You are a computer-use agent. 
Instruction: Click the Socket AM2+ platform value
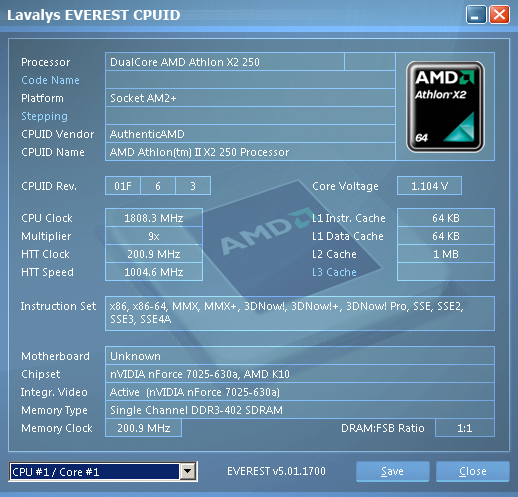(x=250, y=98)
